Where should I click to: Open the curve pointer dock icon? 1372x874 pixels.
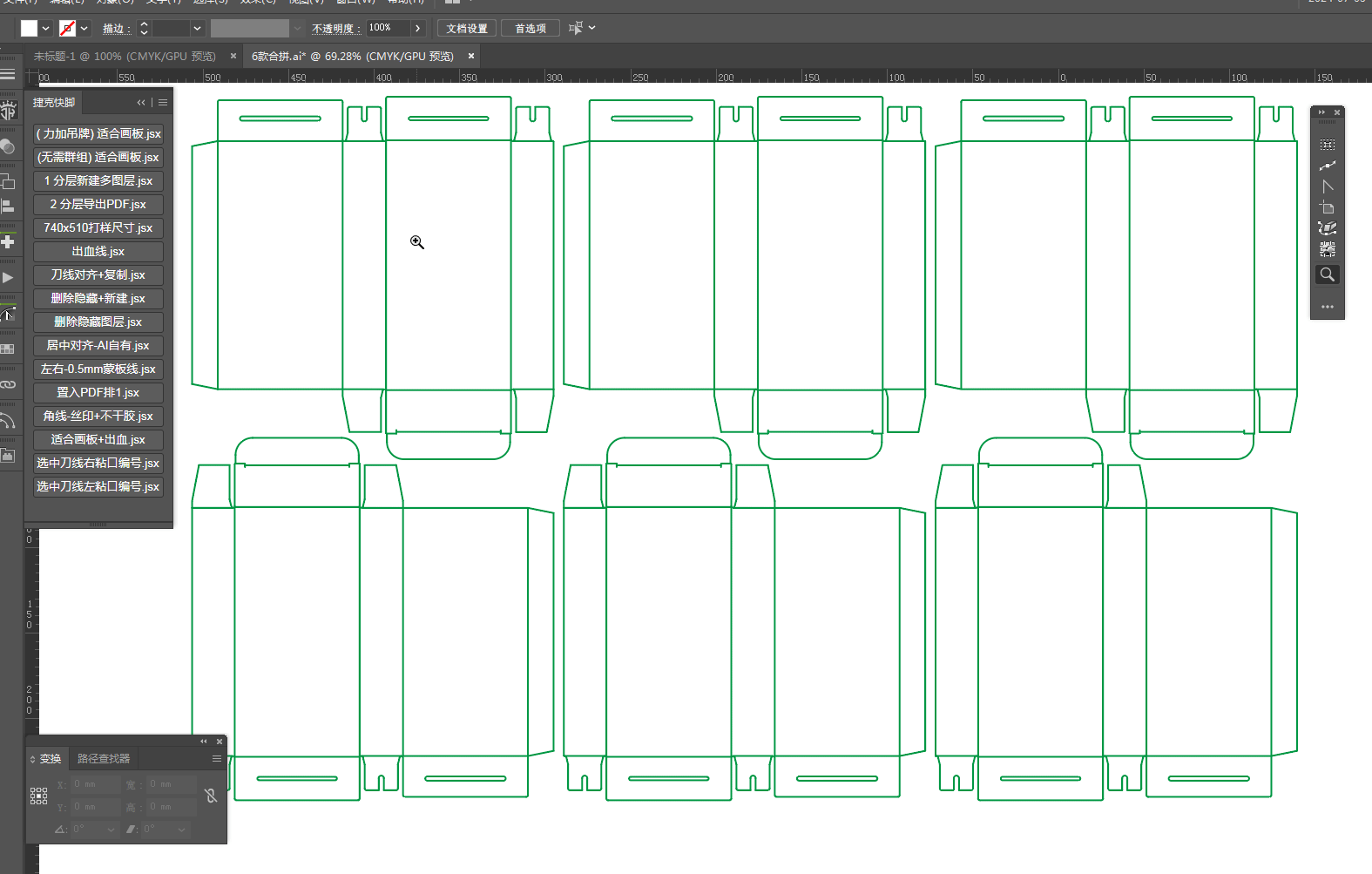(x=8, y=314)
